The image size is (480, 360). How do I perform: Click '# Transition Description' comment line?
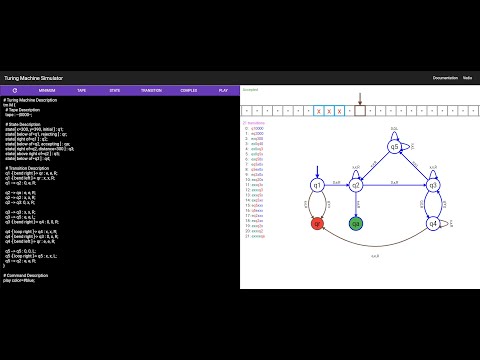point(27,168)
